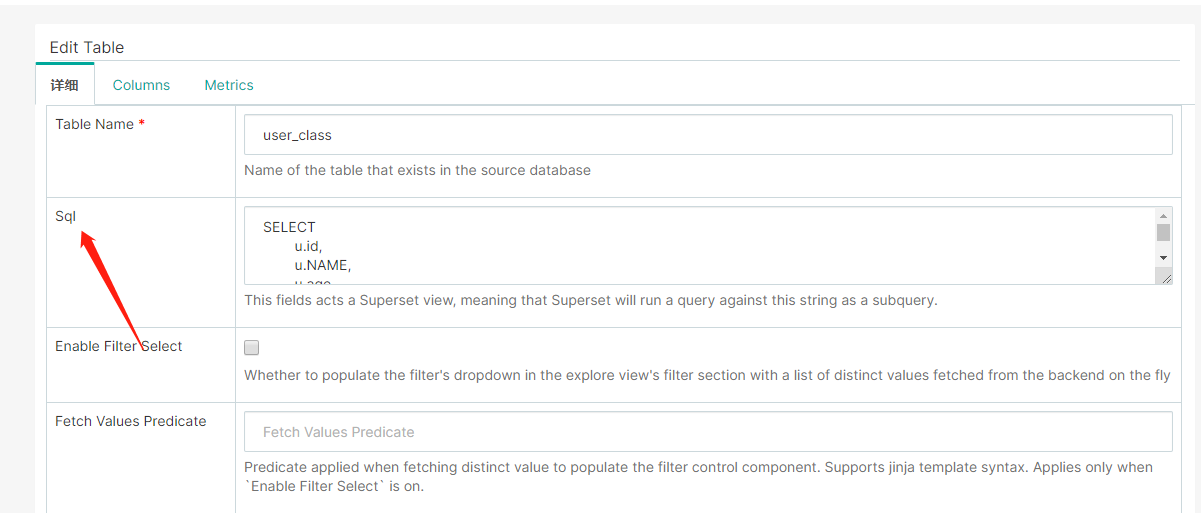The height and width of the screenshot is (513, 1201).
Task: Click the Enable Filter Select label
Action: 118,346
